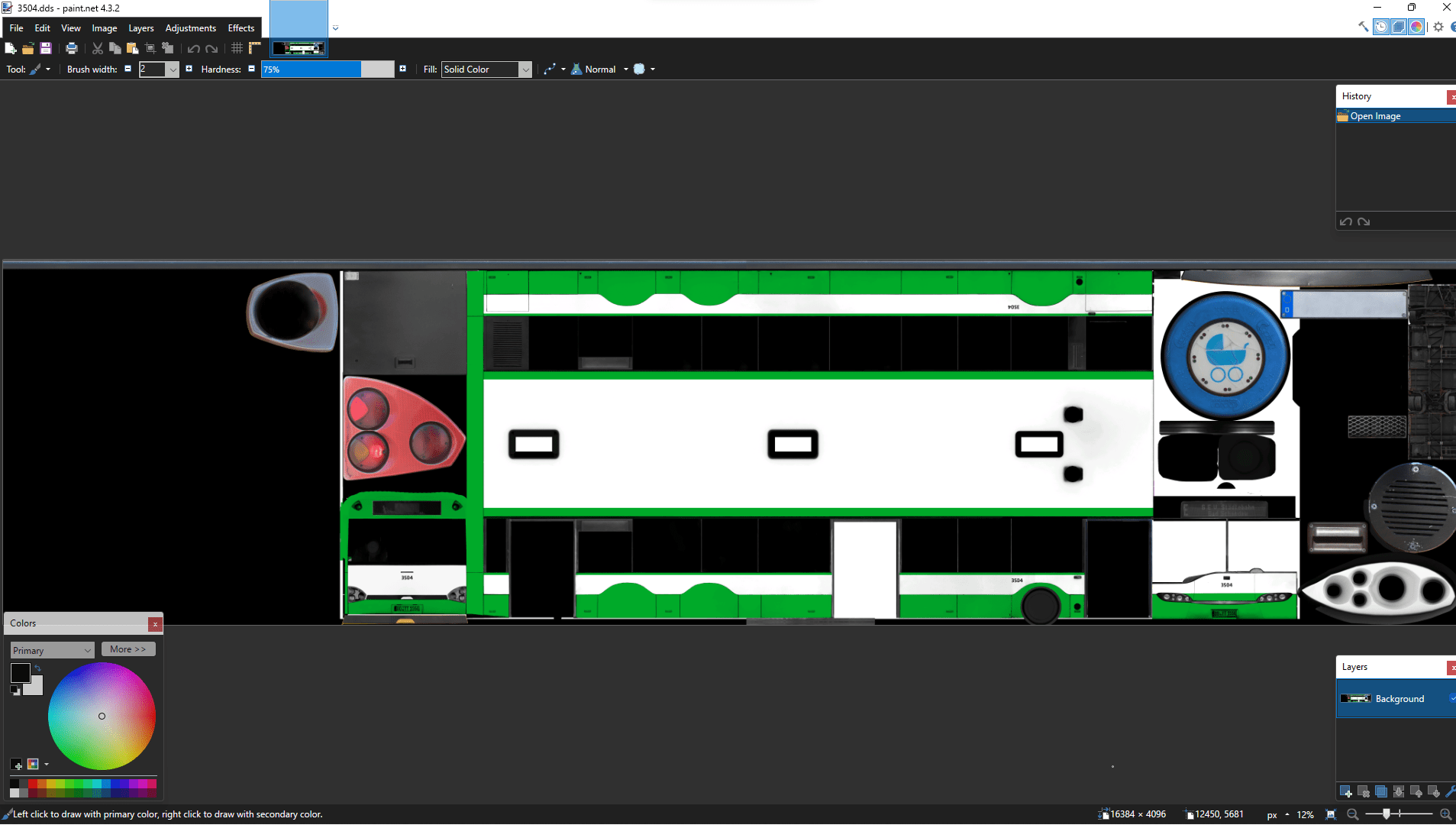
Task: Open the Effects menu
Action: 241,28
